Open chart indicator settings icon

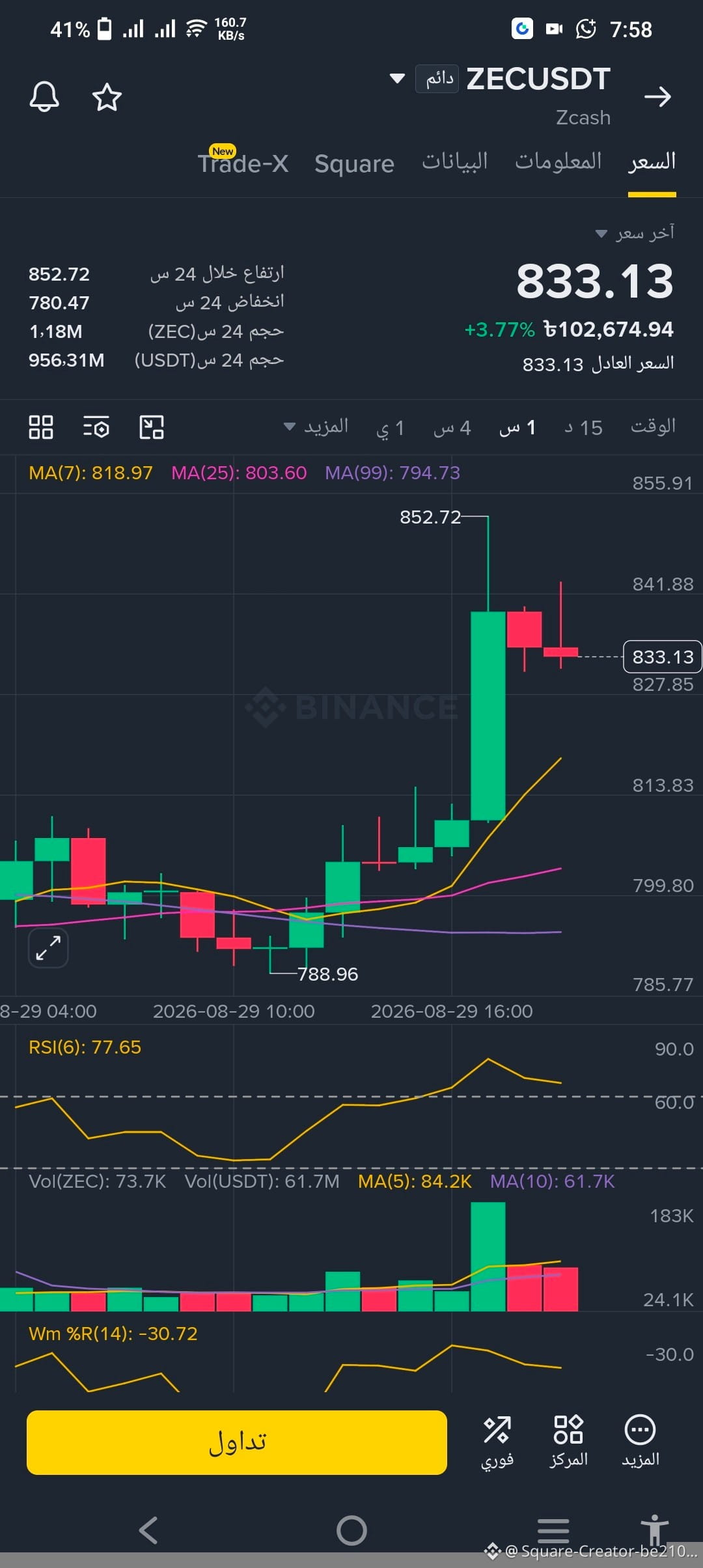click(96, 427)
